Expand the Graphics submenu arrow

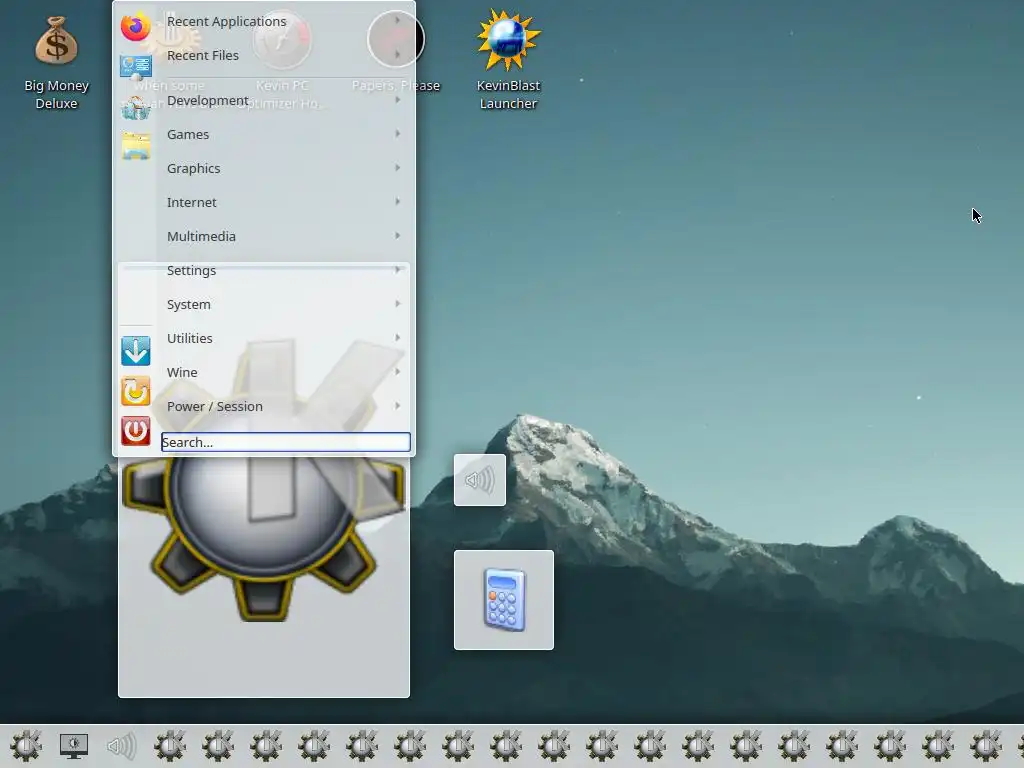[397, 168]
